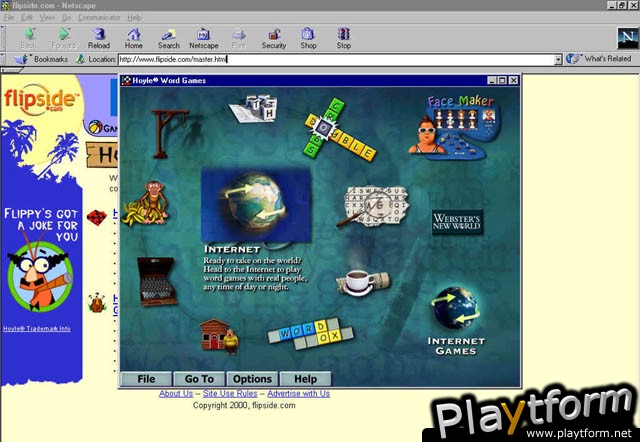The width and height of the screenshot is (640, 442).
Task: Open the Site Use Rules link
Action: (x=230, y=393)
